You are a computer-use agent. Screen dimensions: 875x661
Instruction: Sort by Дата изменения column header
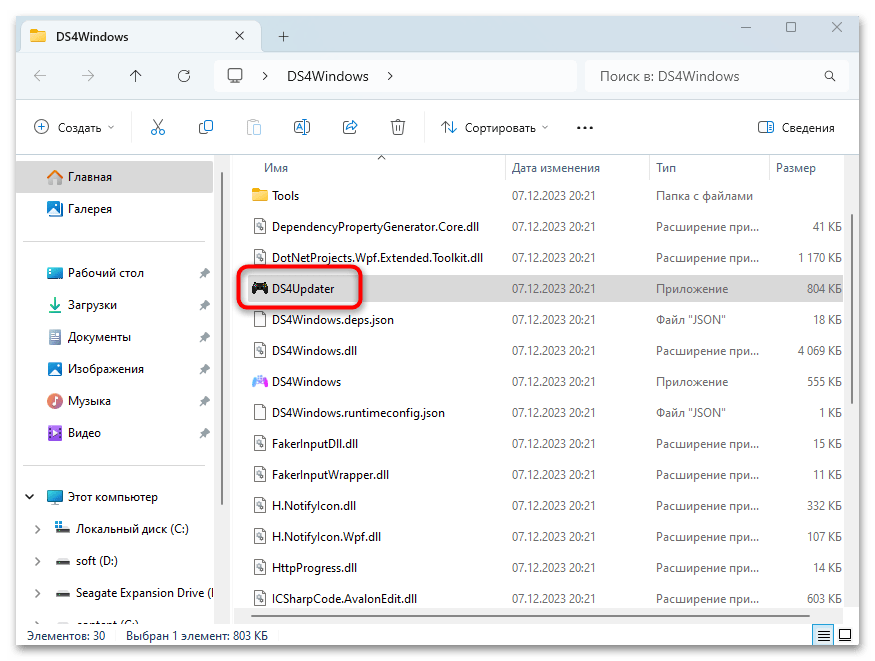[x=556, y=168]
